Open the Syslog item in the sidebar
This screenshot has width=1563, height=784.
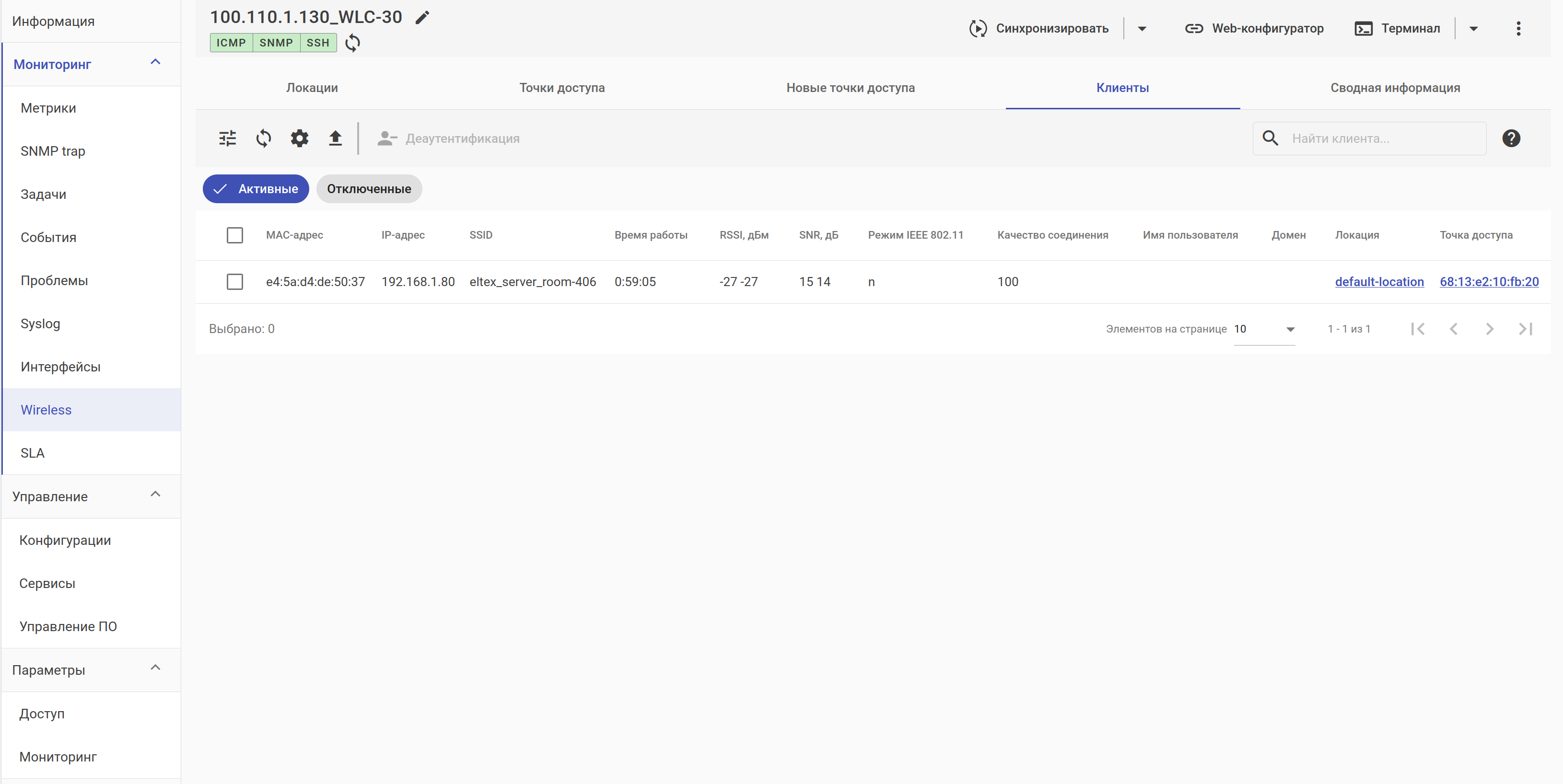click(x=40, y=324)
